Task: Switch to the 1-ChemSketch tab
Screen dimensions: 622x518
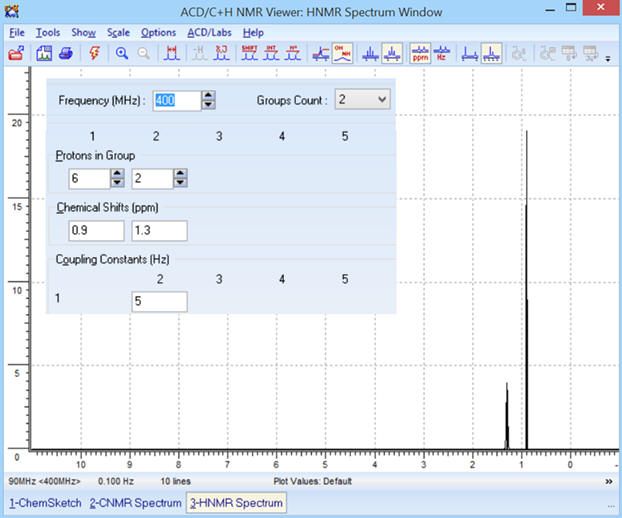Action: point(45,503)
